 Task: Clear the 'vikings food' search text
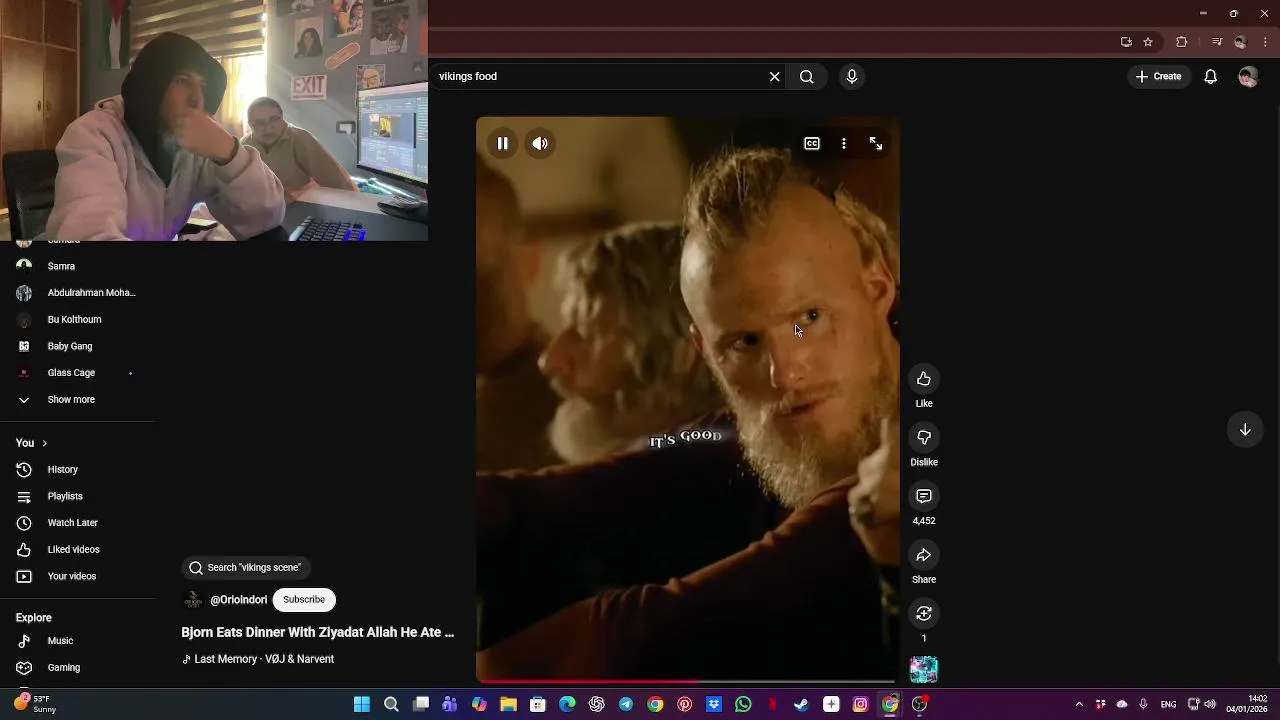(x=774, y=77)
